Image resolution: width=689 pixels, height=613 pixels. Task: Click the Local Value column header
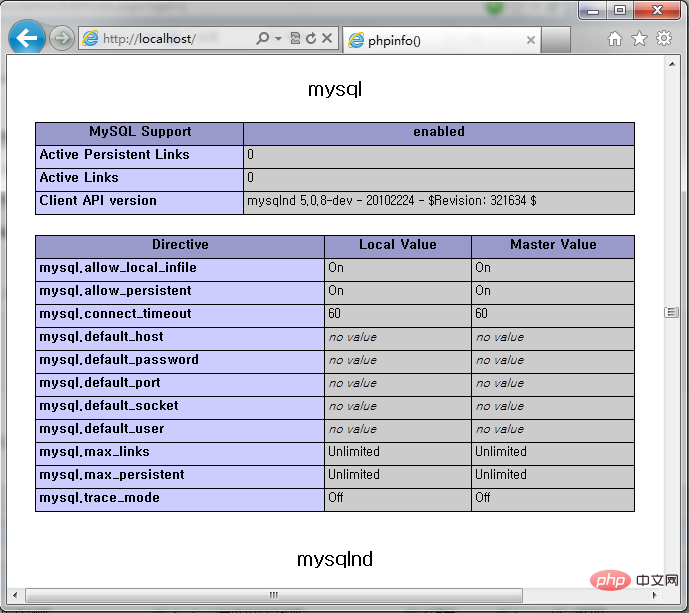click(398, 247)
